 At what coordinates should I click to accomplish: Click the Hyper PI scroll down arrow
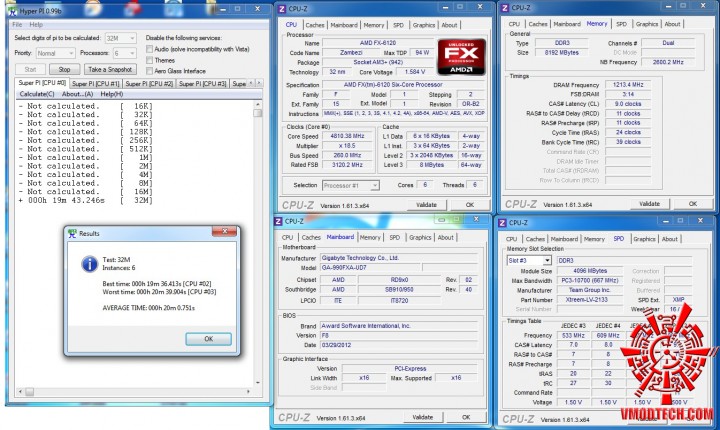pyautogui.click(x=258, y=382)
